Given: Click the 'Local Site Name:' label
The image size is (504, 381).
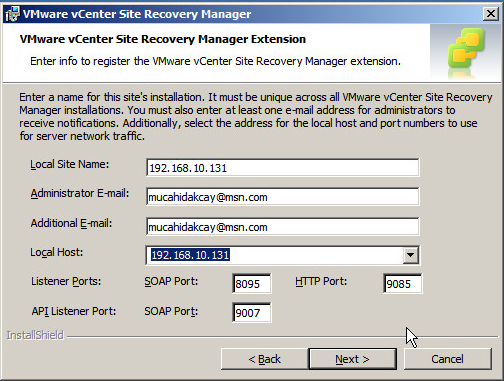Looking at the screenshot, I should [x=70, y=164].
